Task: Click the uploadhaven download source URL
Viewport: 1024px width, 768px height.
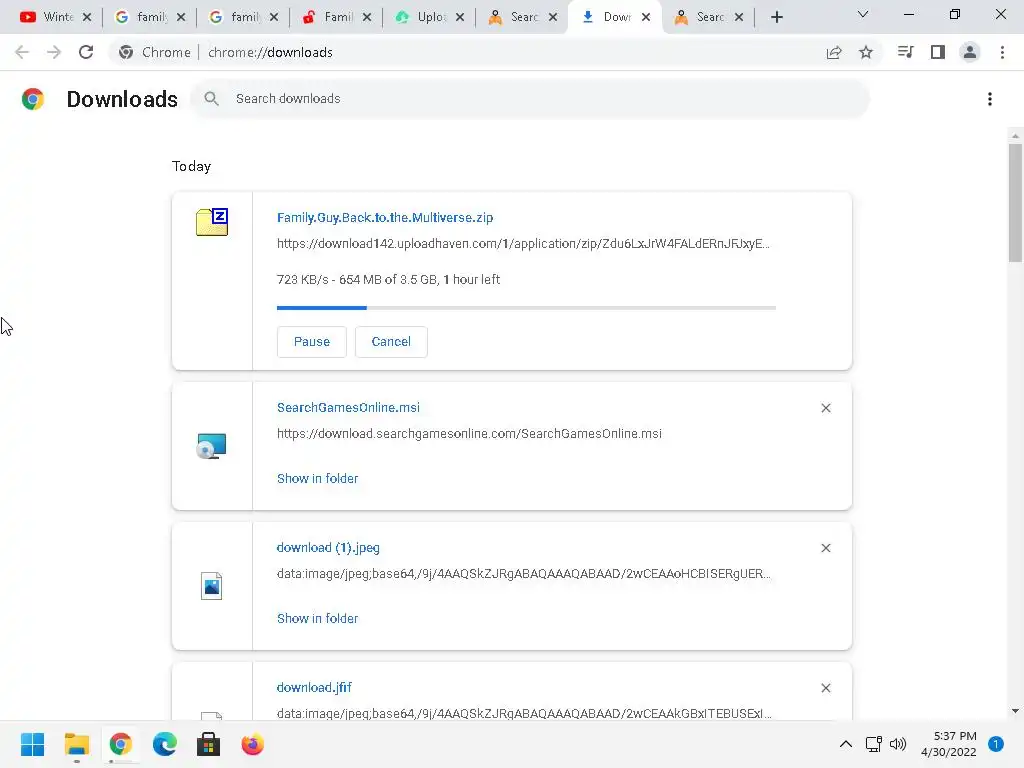Action: coord(523,244)
